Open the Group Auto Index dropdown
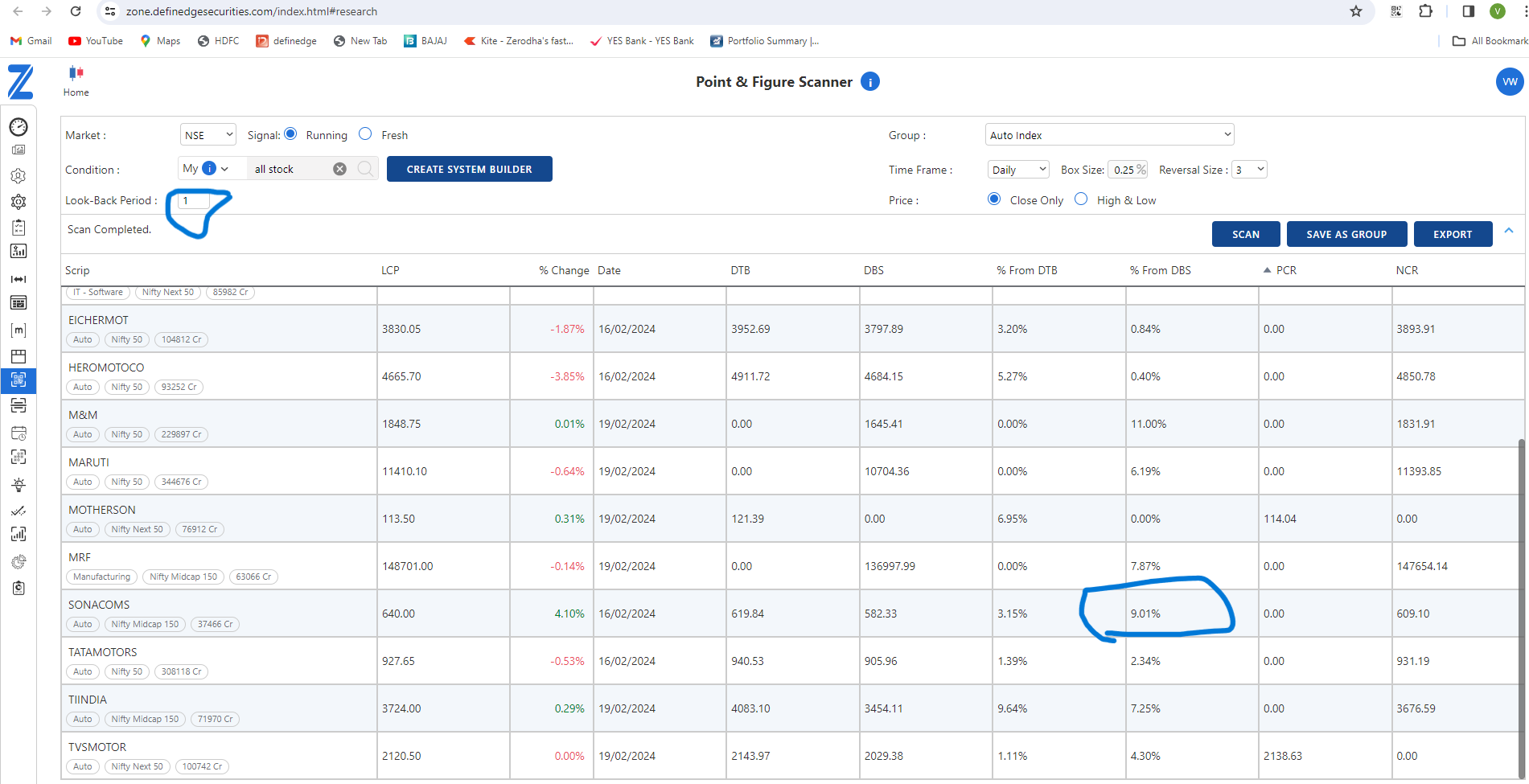The width and height of the screenshot is (1529, 784). (x=1109, y=135)
